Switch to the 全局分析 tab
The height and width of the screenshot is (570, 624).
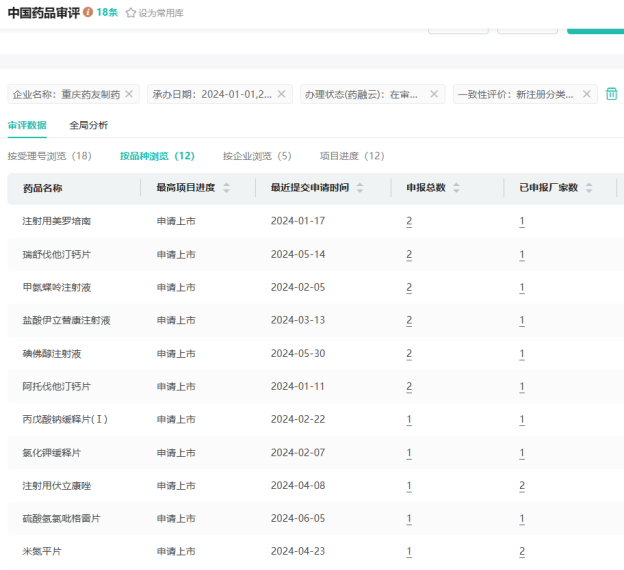click(x=89, y=126)
